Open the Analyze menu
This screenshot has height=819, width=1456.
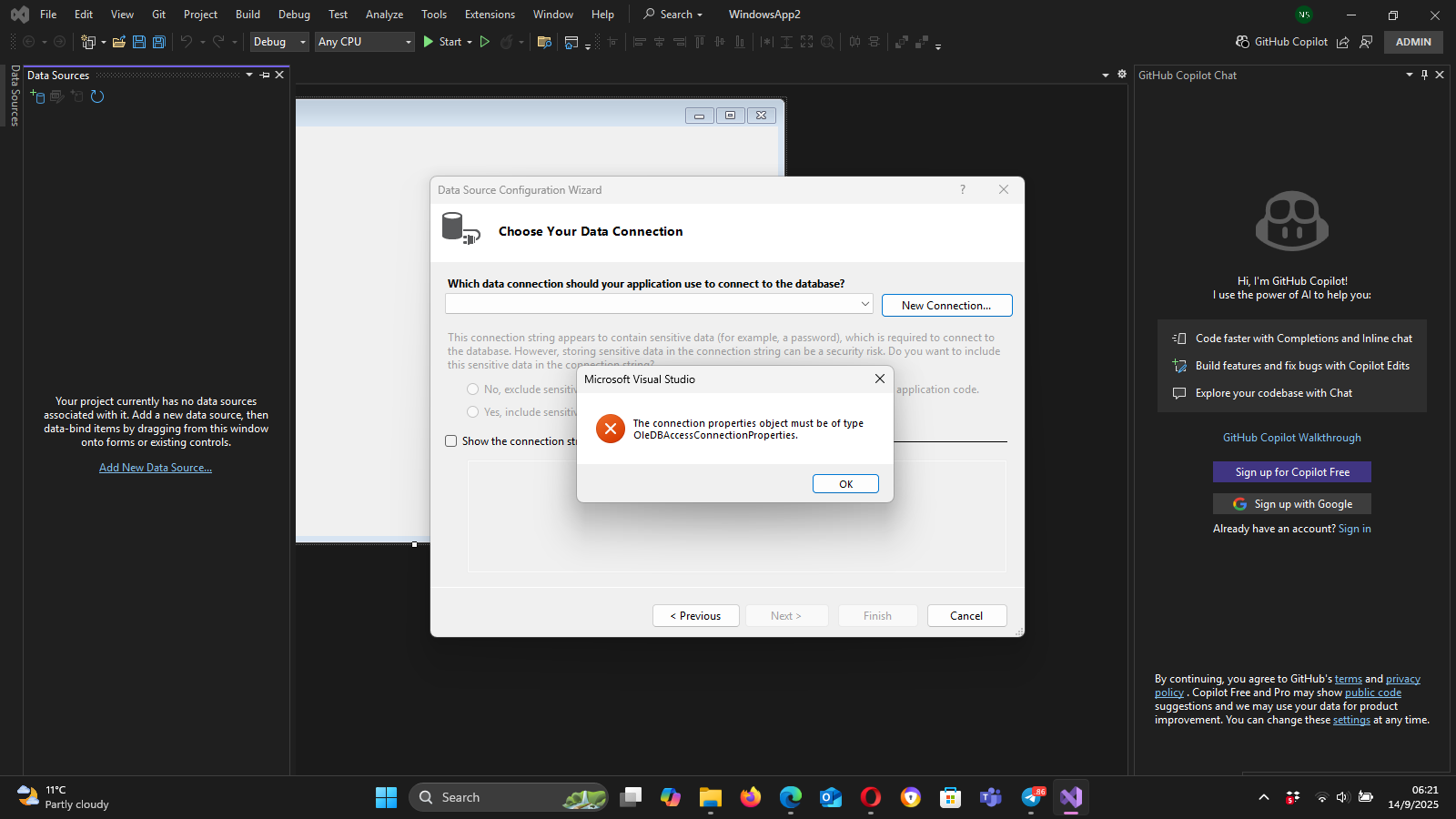(384, 15)
